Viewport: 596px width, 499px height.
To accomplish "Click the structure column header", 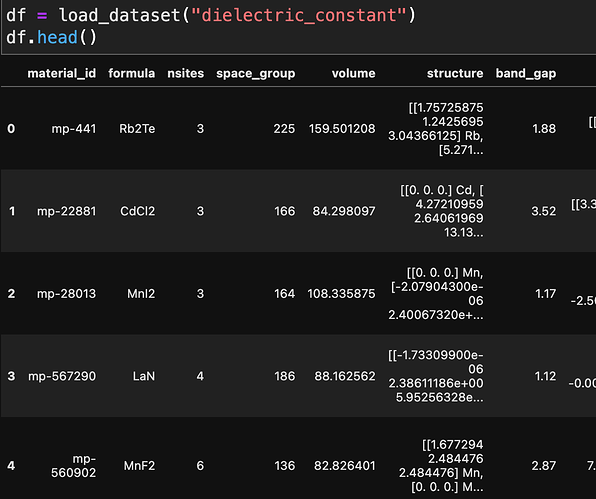I will tap(455, 73).
